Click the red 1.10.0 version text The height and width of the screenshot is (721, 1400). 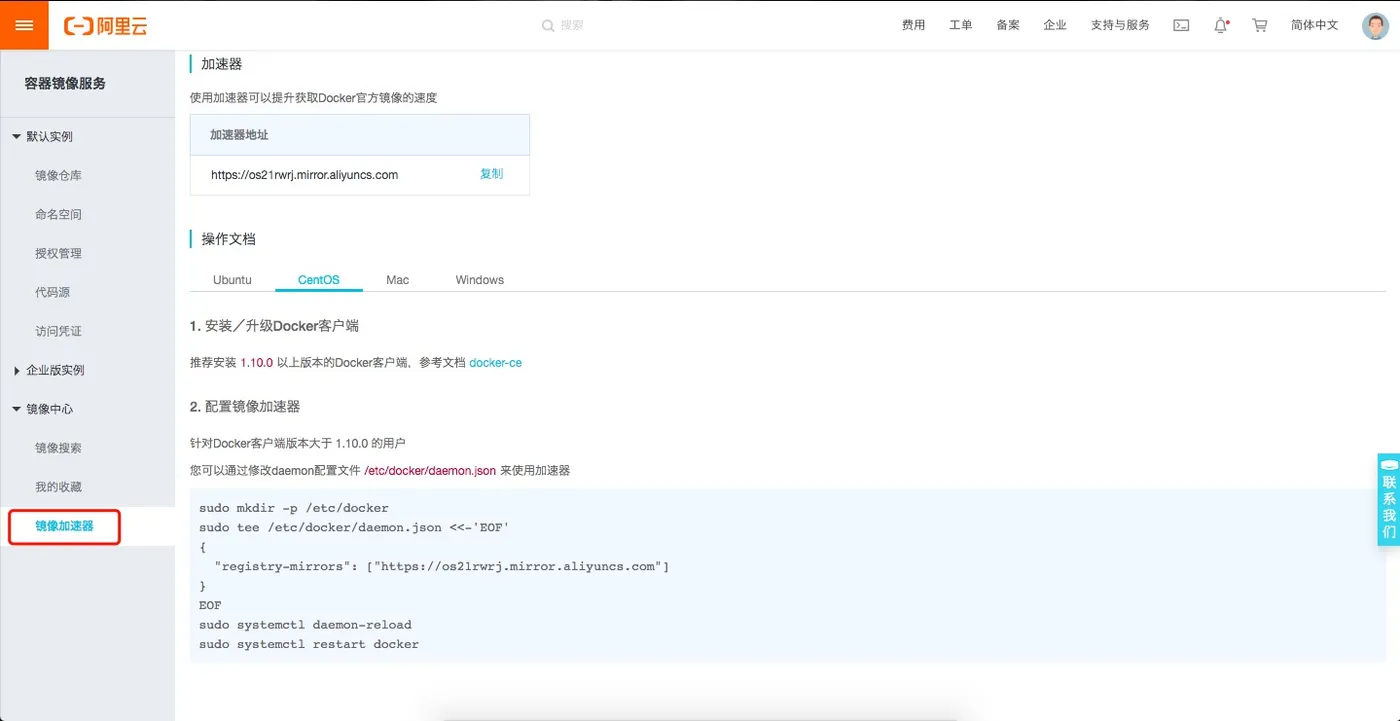256,363
